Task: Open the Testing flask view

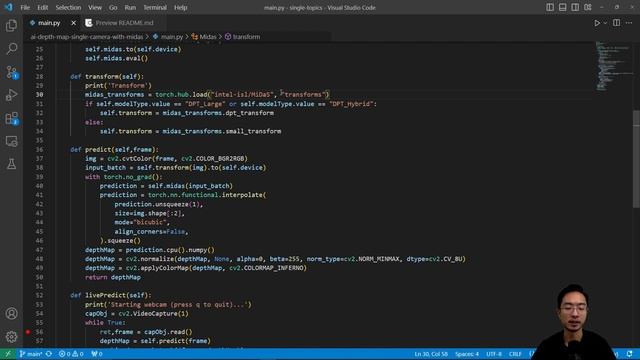Action: [x=11, y=164]
